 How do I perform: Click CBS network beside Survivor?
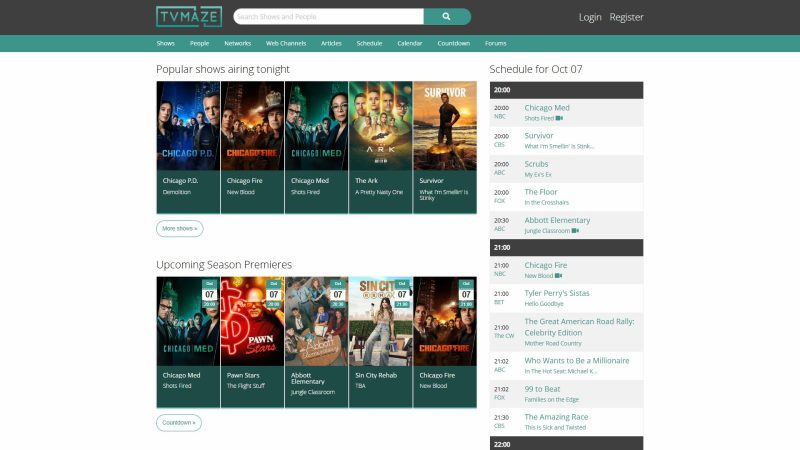499,144
